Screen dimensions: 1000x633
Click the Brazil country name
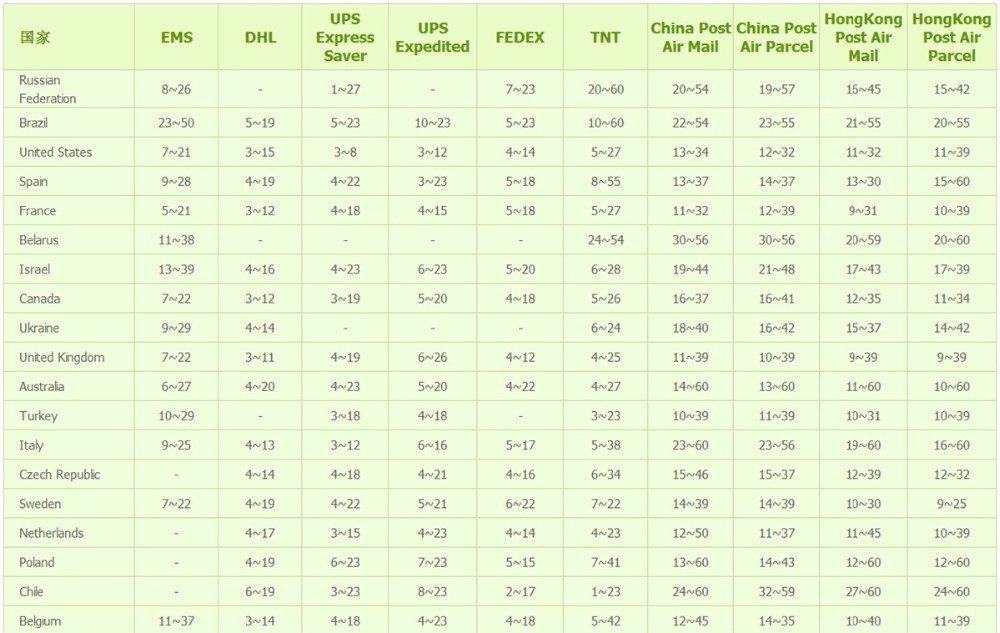(x=34, y=123)
